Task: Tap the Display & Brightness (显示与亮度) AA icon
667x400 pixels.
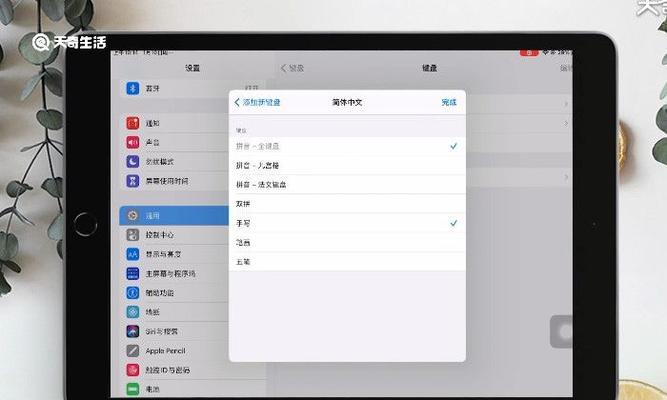Action: point(133,254)
